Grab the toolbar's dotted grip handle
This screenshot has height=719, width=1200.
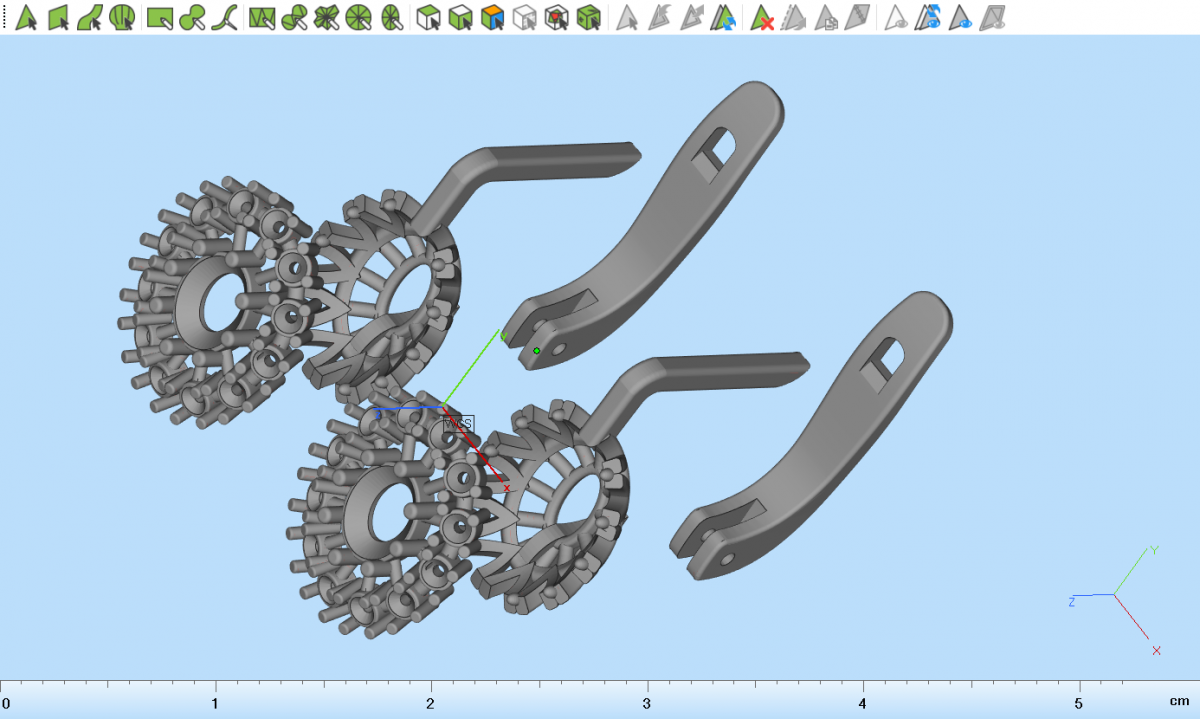tap(5, 17)
